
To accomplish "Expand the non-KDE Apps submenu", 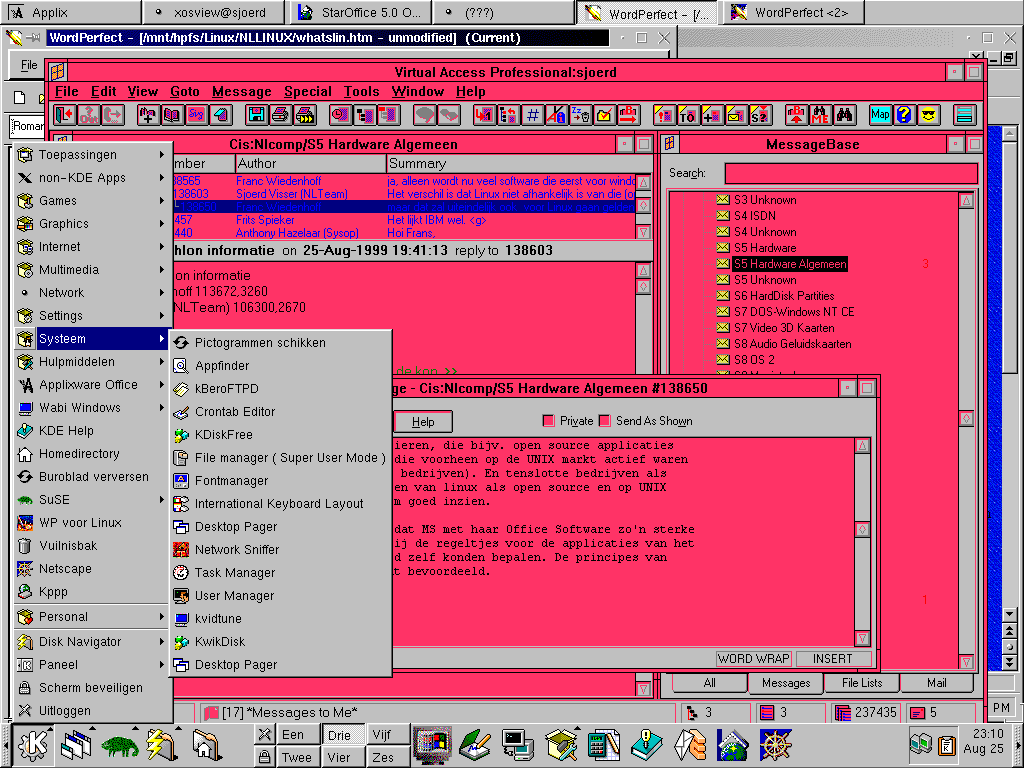I will tap(91, 178).
